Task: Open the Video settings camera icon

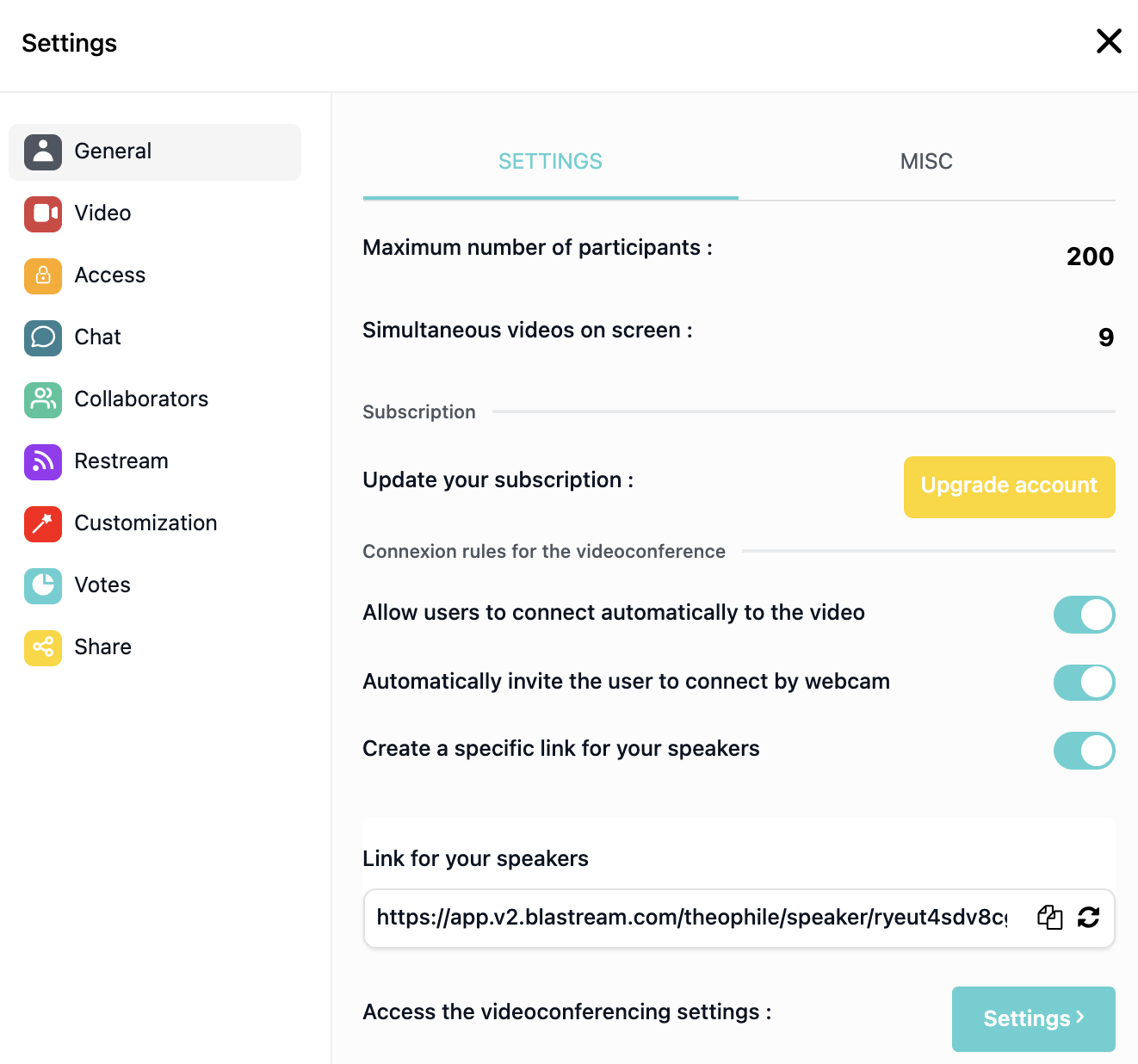Action: tap(43, 214)
